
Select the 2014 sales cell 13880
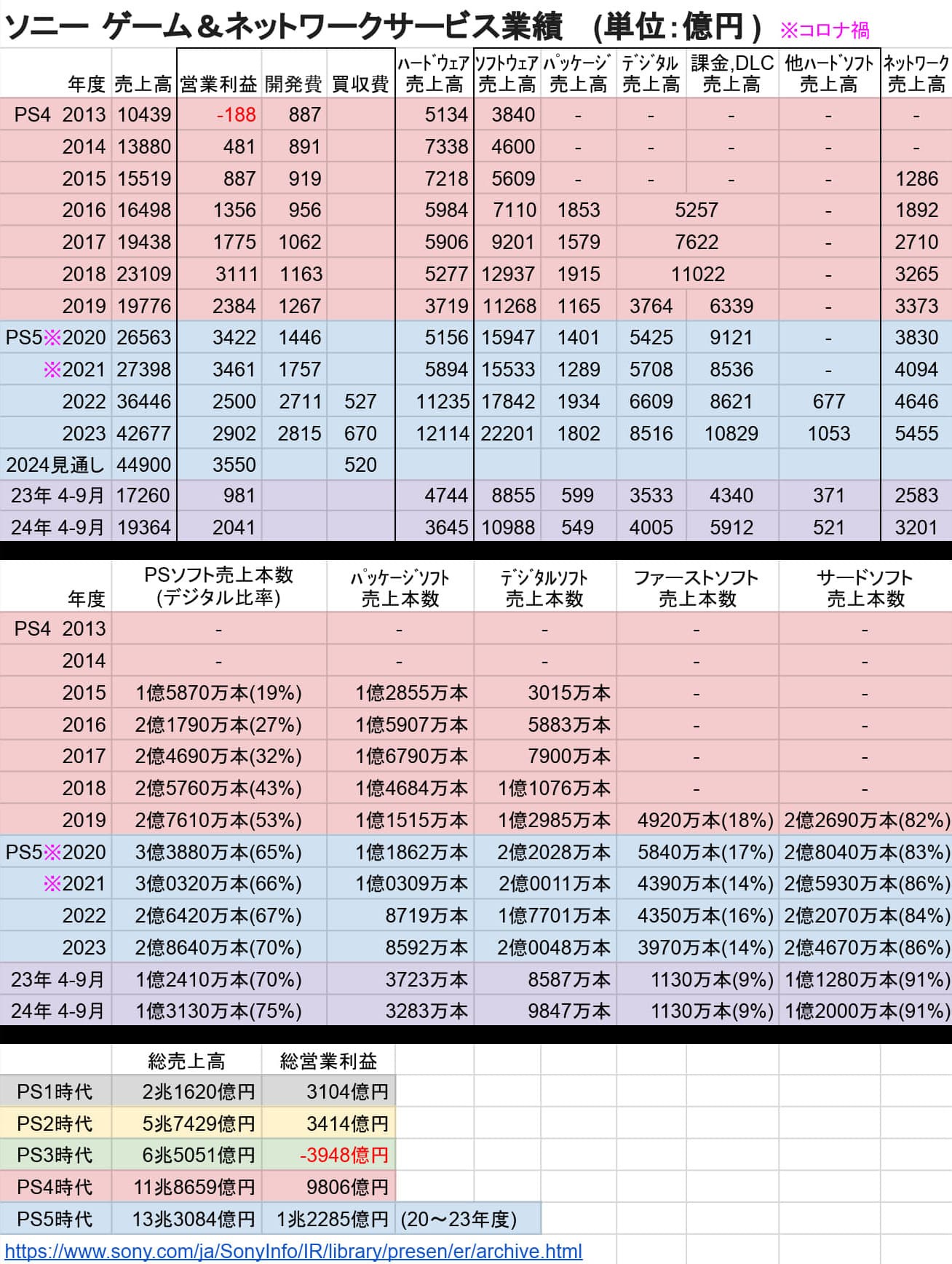(143, 147)
